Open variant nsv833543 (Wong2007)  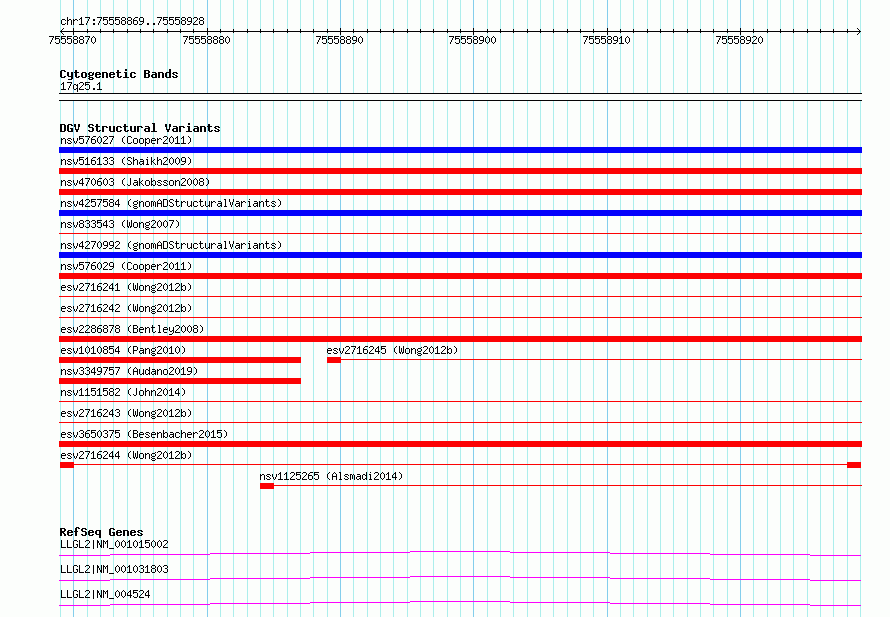click(120, 224)
